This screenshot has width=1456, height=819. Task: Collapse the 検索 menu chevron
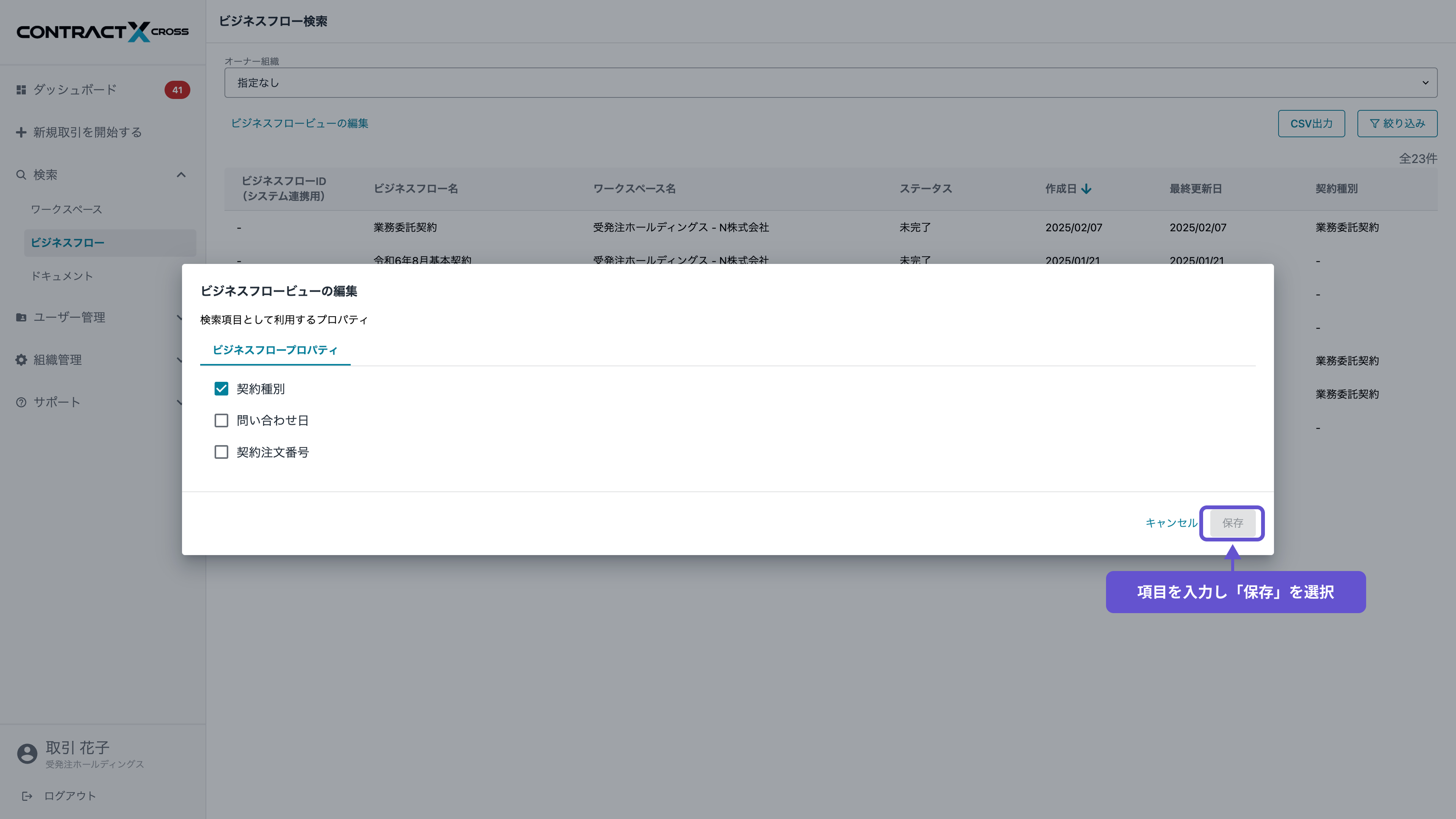click(x=181, y=175)
